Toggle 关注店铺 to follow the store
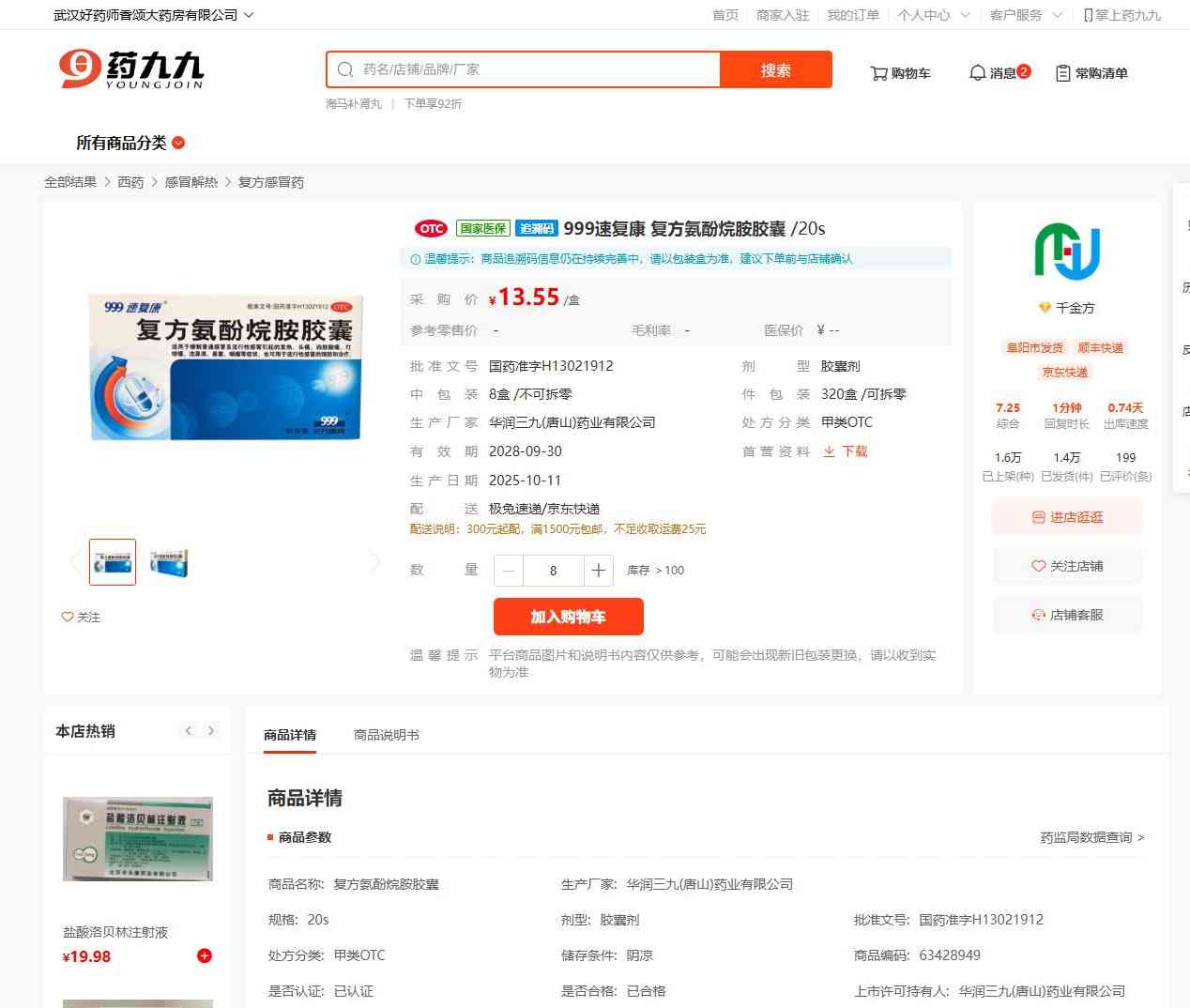This screenshot has width=1190, height=1008. pyautogui.click(x=1067, y=566)
